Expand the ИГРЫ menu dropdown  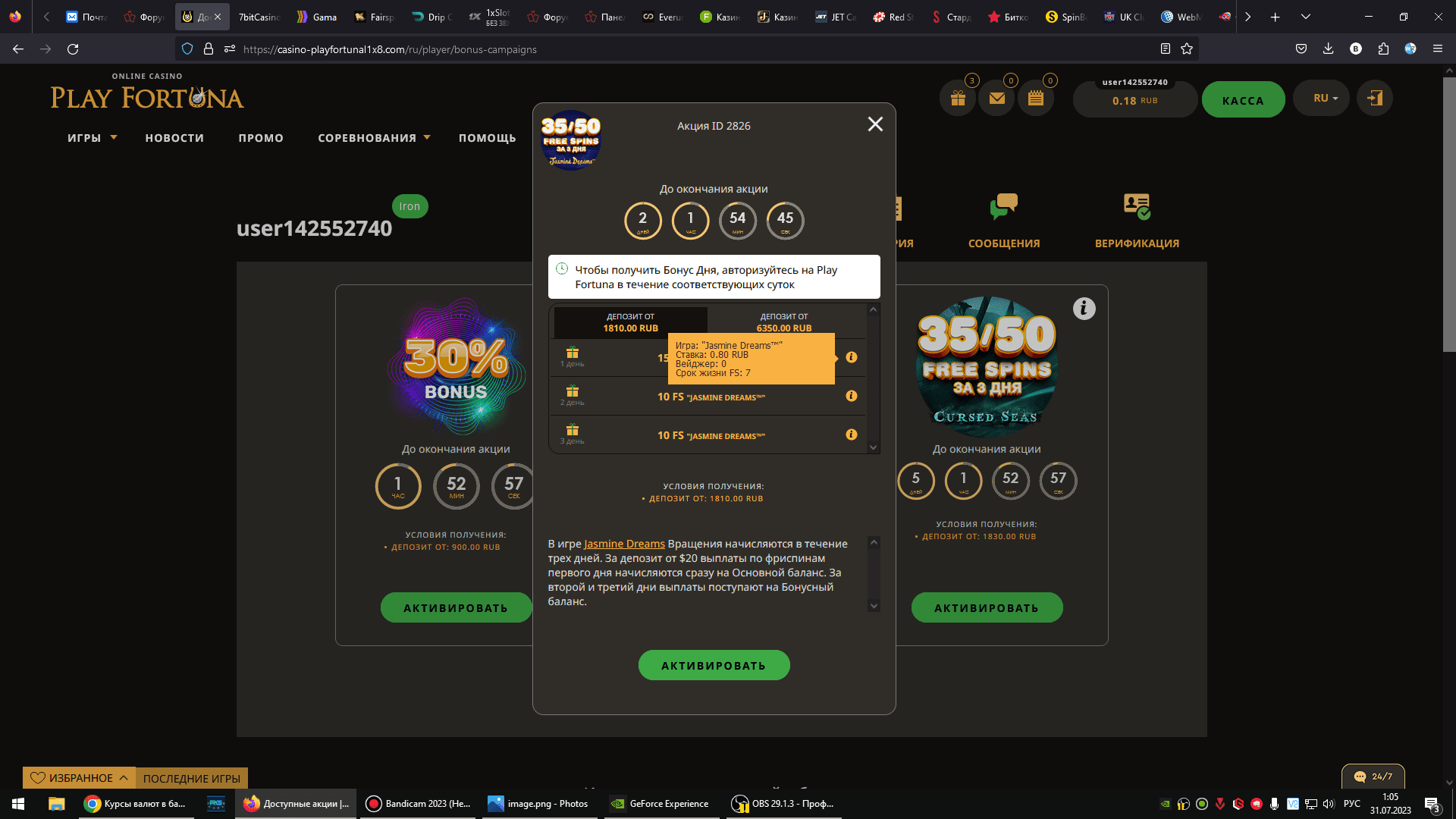[93, 138]
